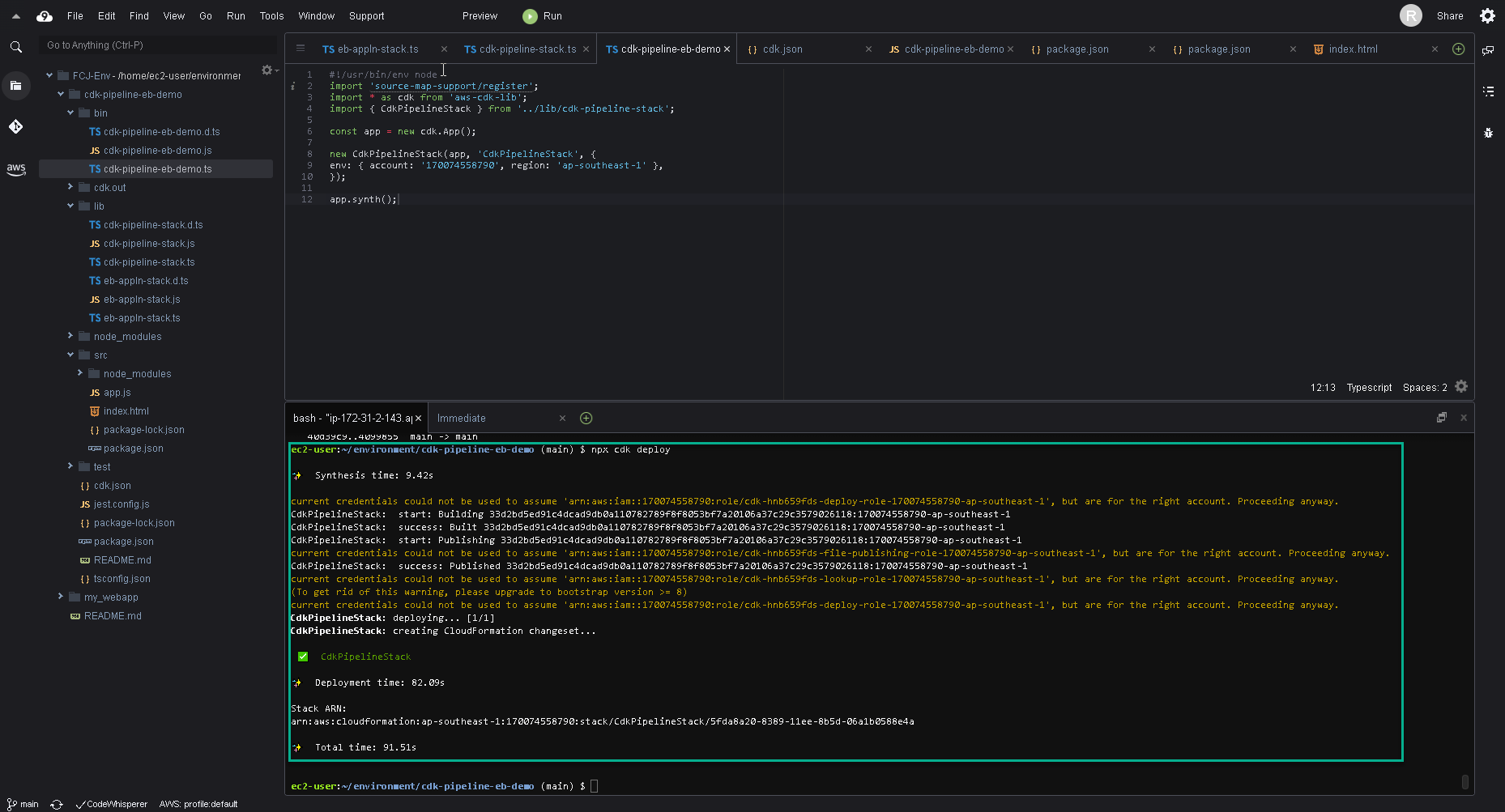Expand the my_webapp folder
The image size is (1505, 812).
61,597
